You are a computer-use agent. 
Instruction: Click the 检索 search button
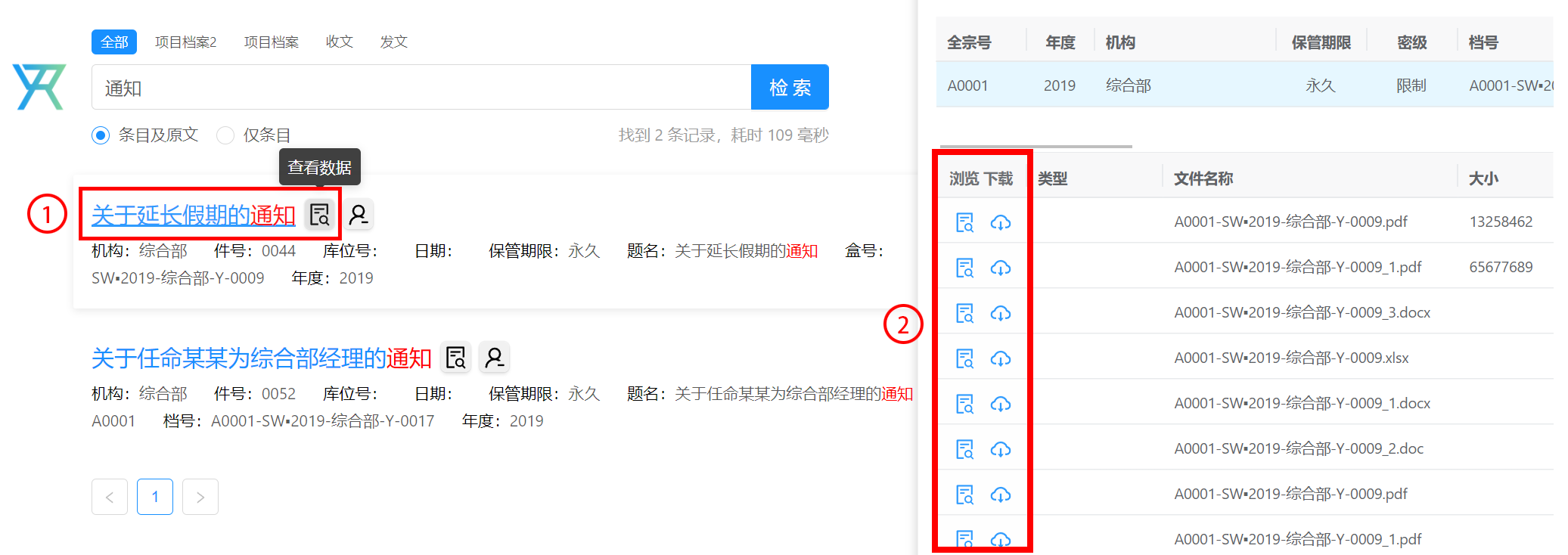coord(790,87)
